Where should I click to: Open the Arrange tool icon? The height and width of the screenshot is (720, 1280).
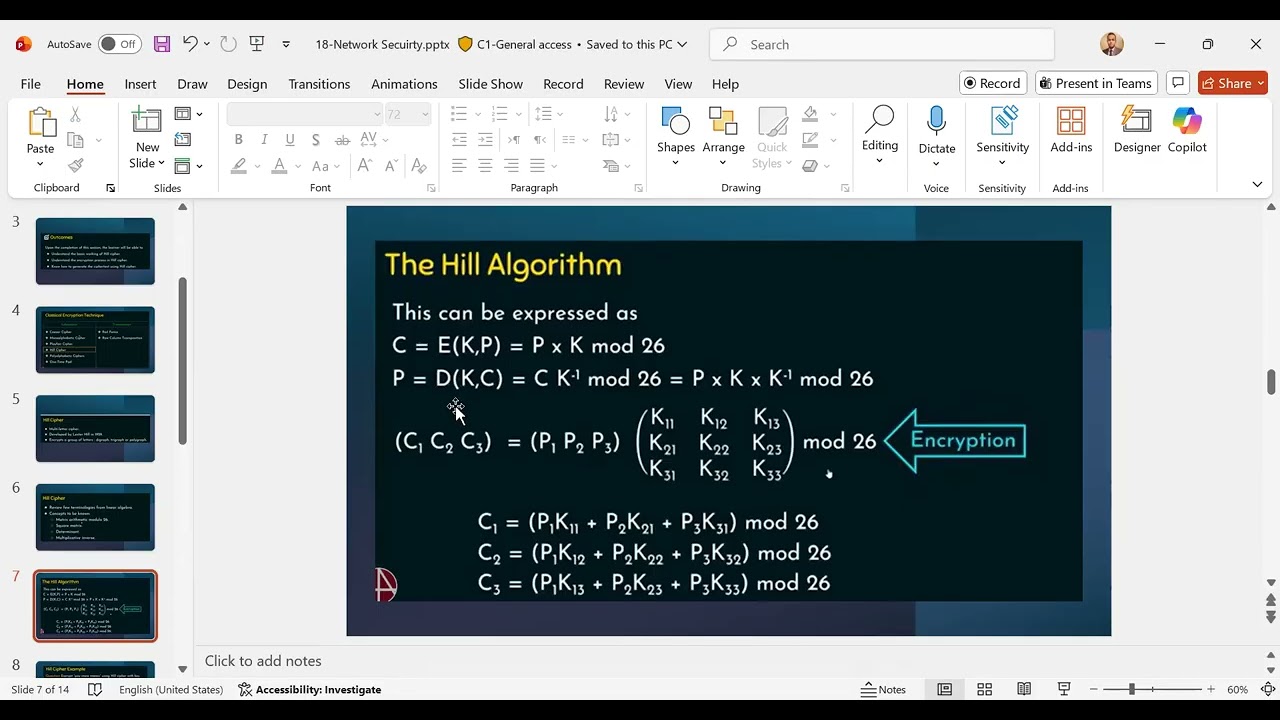point(723,122)
